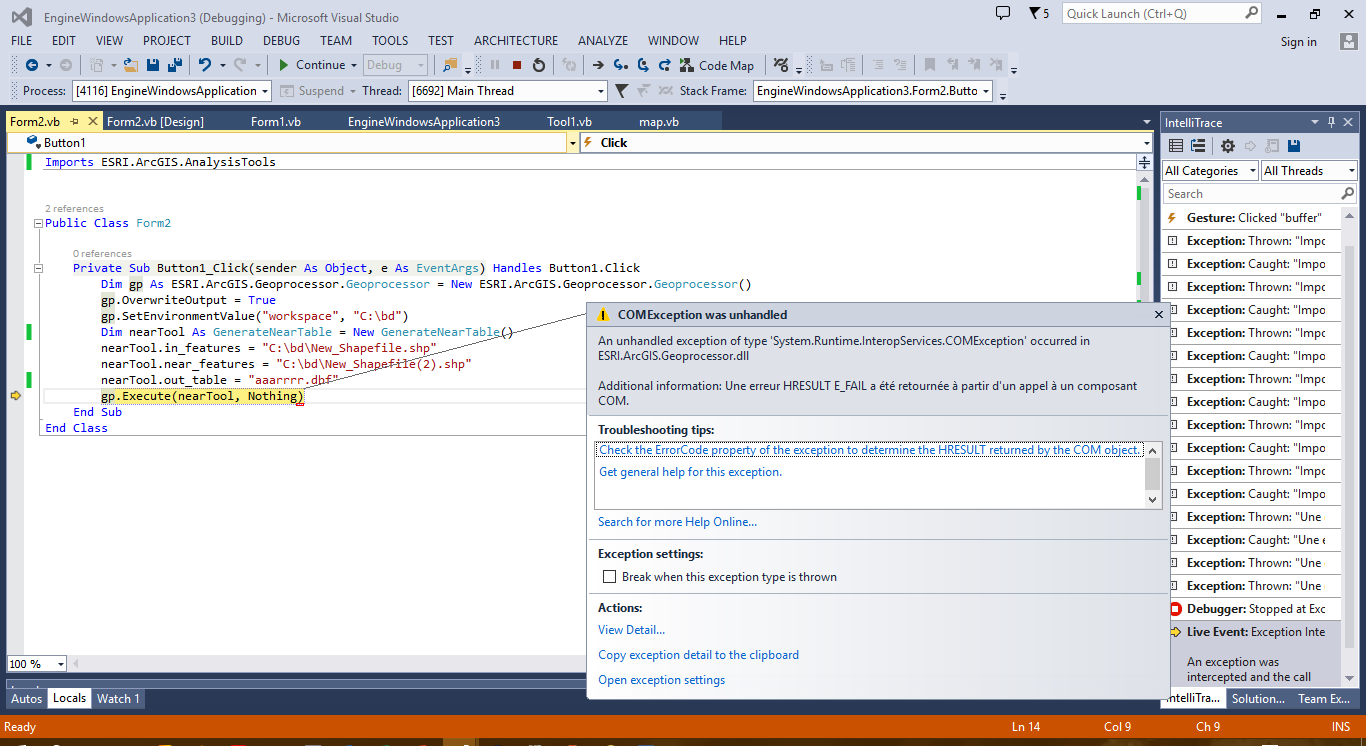Open IntelliTrace settings gear icon
This screenshot has height=746, width=1366.
click(x=1228, y=146)
